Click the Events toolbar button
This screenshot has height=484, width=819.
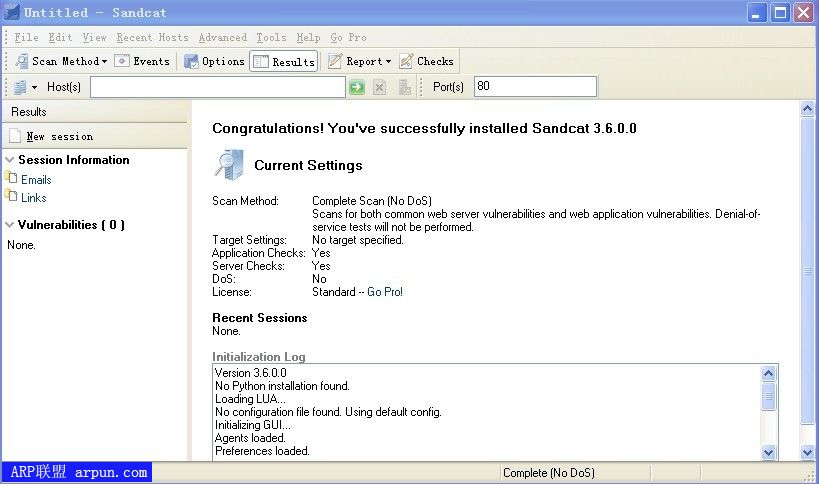pyautogui.click(x=143, y=61)
